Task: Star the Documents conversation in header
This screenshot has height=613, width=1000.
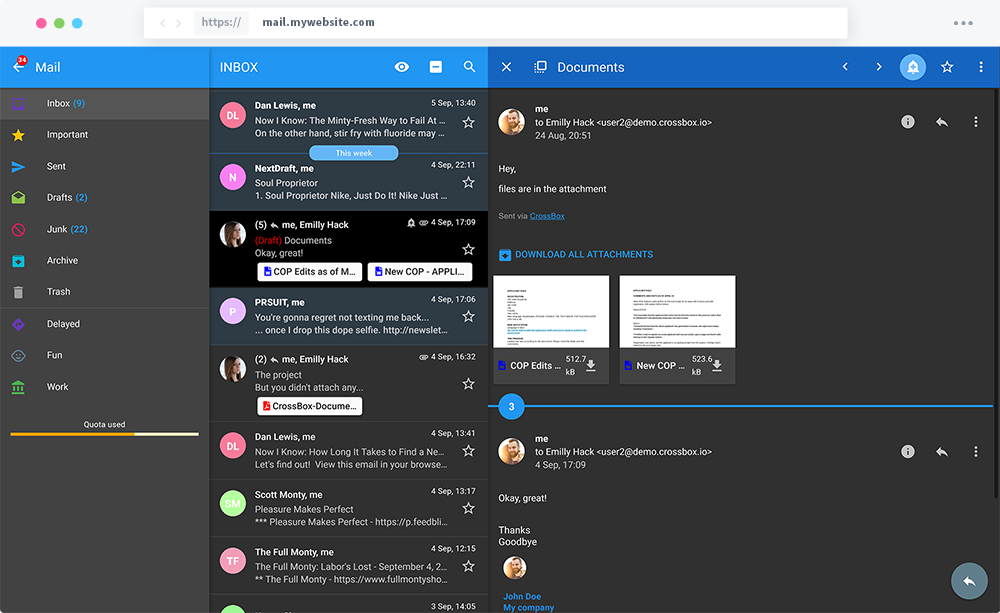Action: click(947, 67)
